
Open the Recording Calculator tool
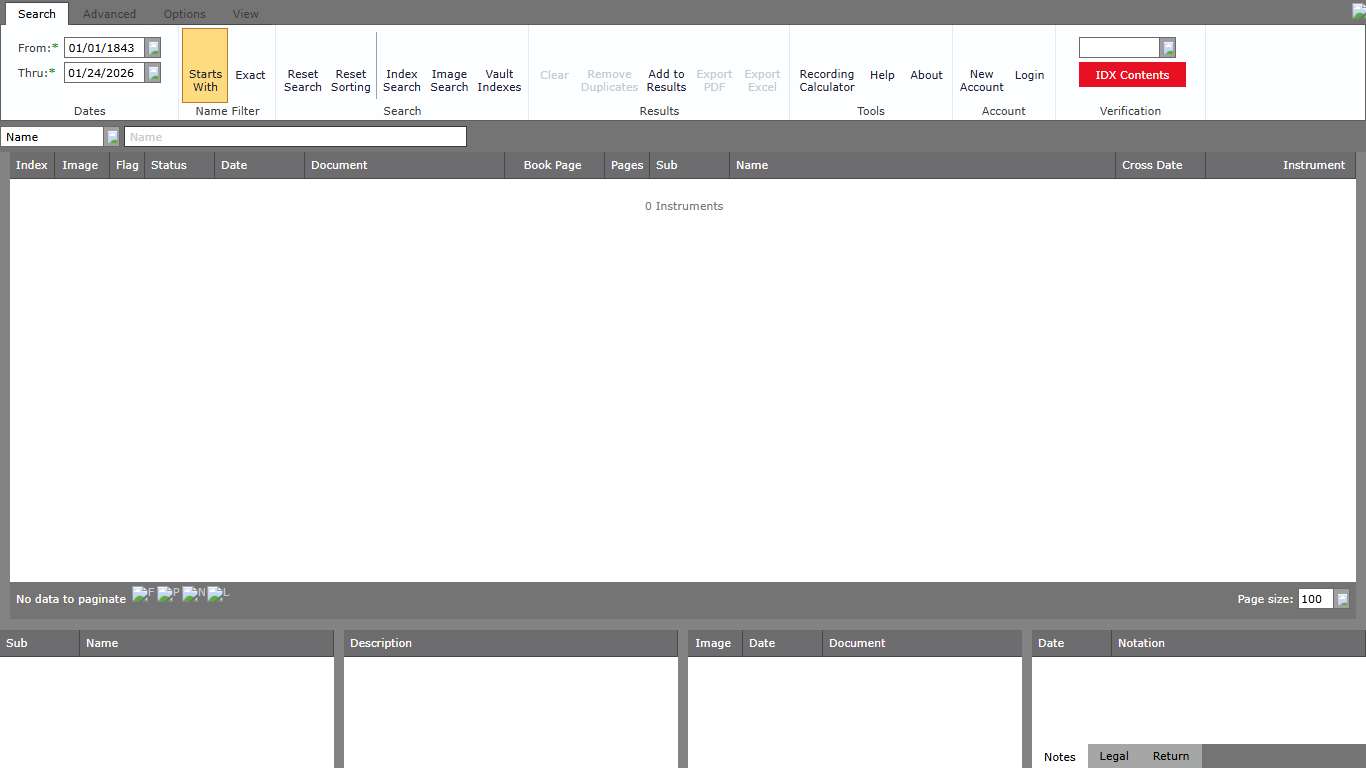(827, 80)
